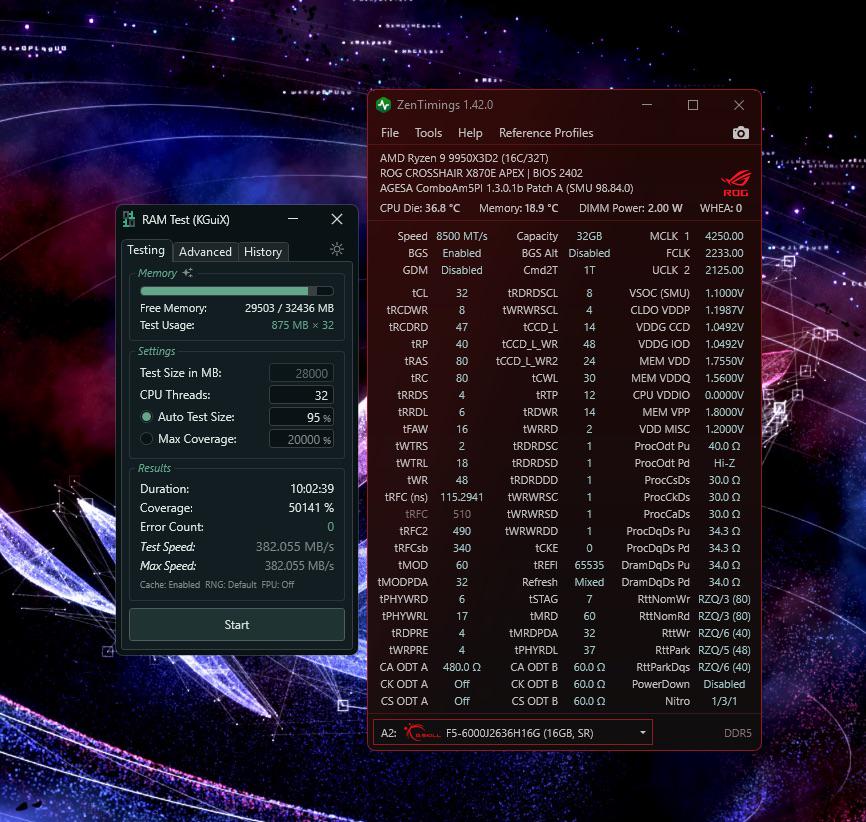Click the Nitro 1/3/1 value
866x822 pixels.
tap(724, 701)
